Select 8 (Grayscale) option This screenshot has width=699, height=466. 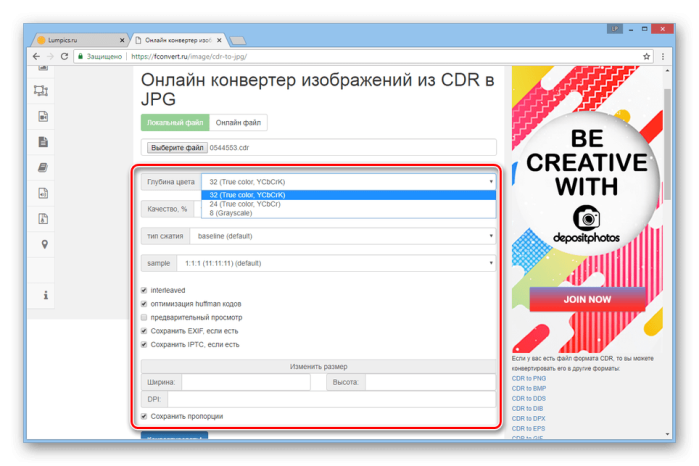click(x=349, y=213)
